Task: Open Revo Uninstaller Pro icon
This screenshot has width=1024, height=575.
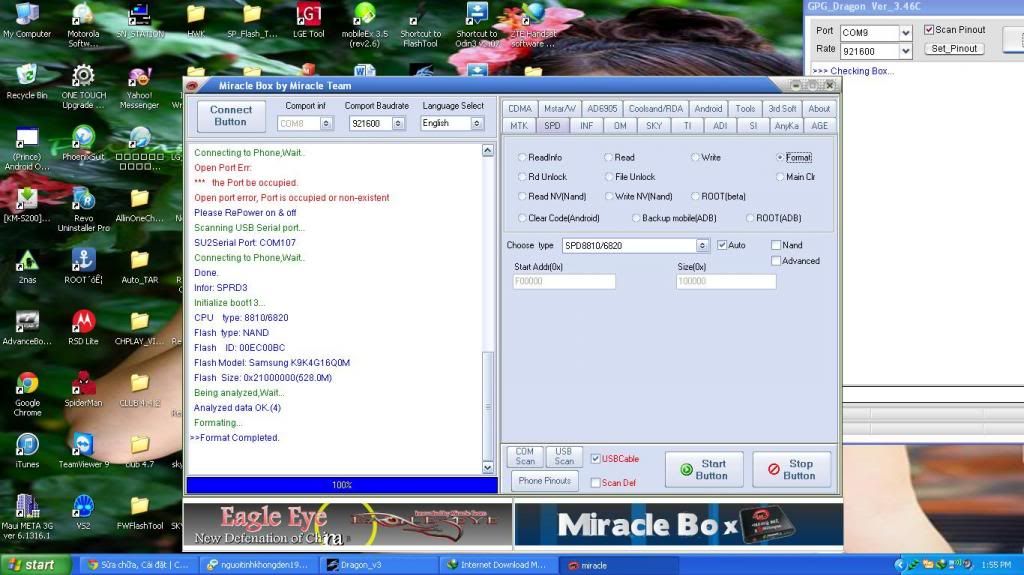Action: [83, 209]
